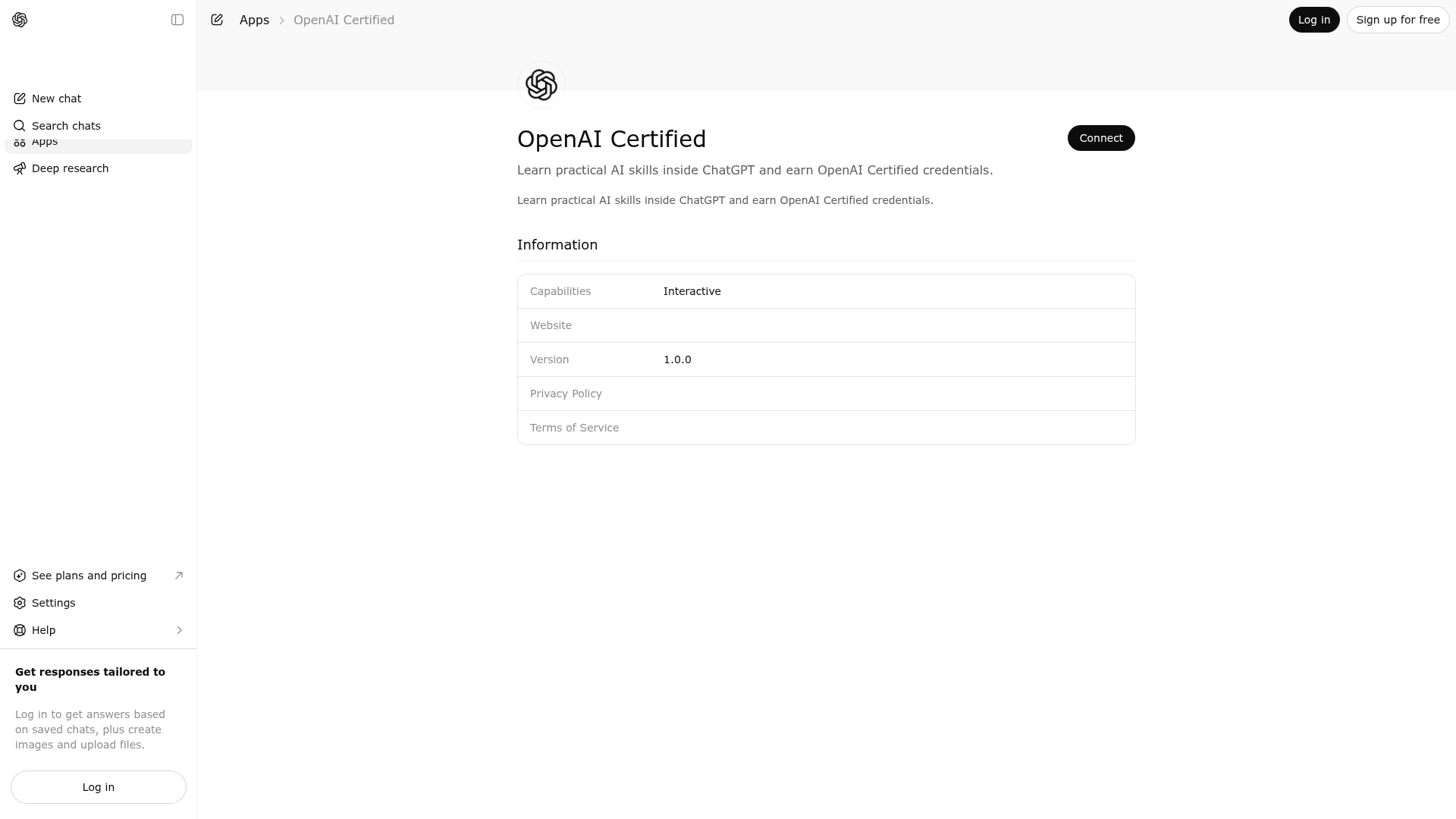Click the New chat edit icon in sidebar
The image size is (1456, 819).
pos(20,99)
